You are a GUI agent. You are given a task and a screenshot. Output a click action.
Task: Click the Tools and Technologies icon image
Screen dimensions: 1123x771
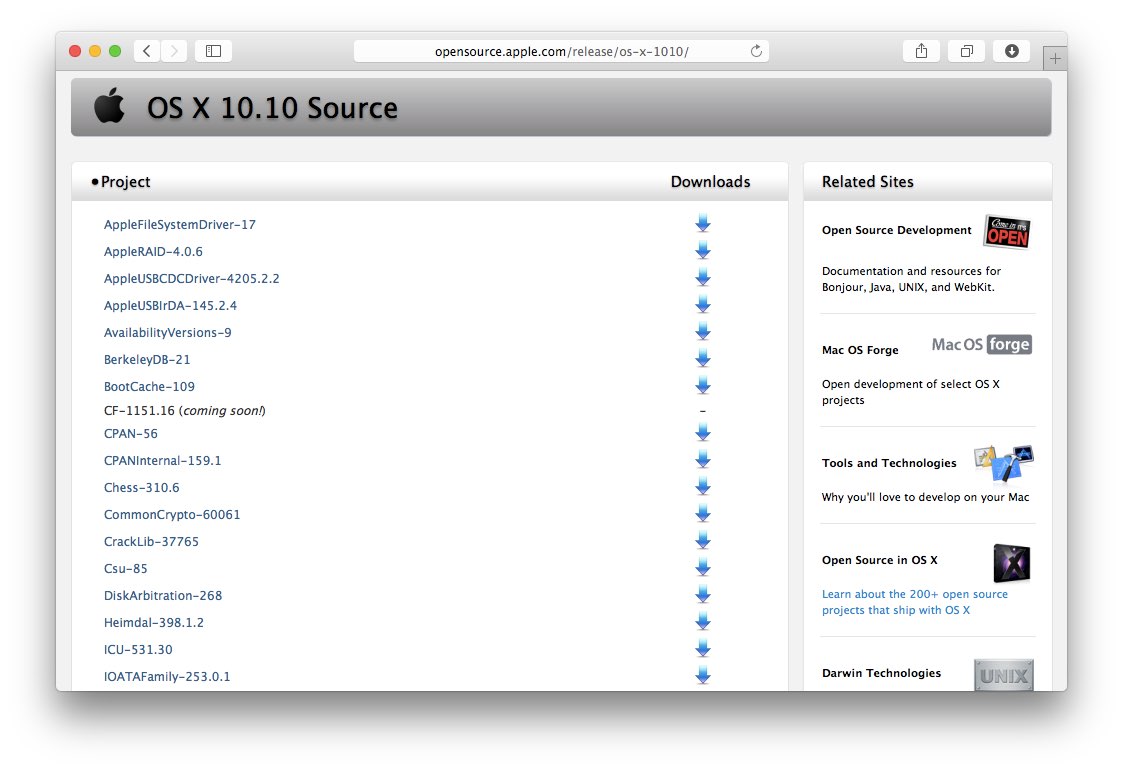(1003, 463)
